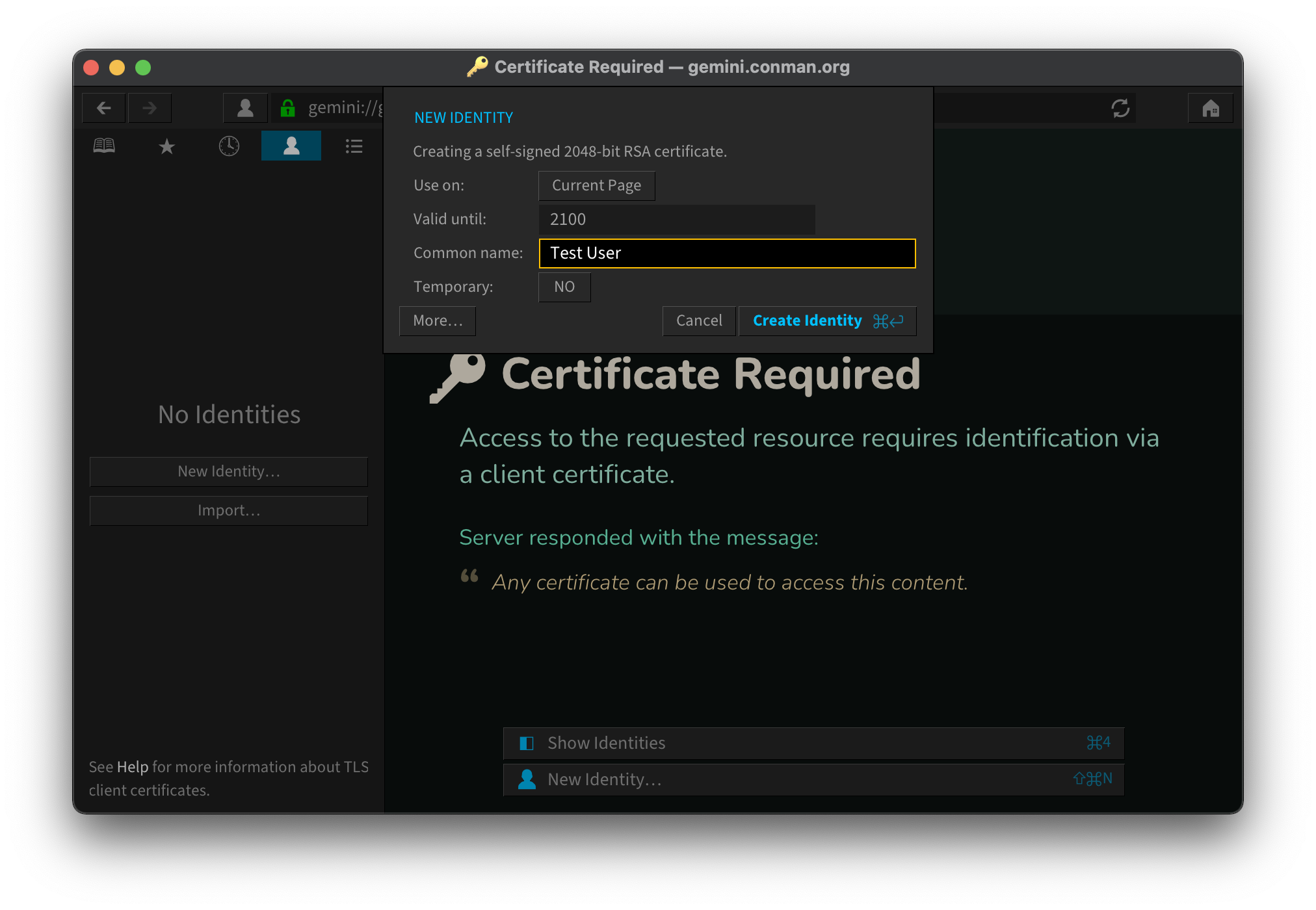Viewport: 1316px width, 910px height.
Task: Toggle the Temporary NO switch
Action: pyautogui.click(x=564, y=287)
